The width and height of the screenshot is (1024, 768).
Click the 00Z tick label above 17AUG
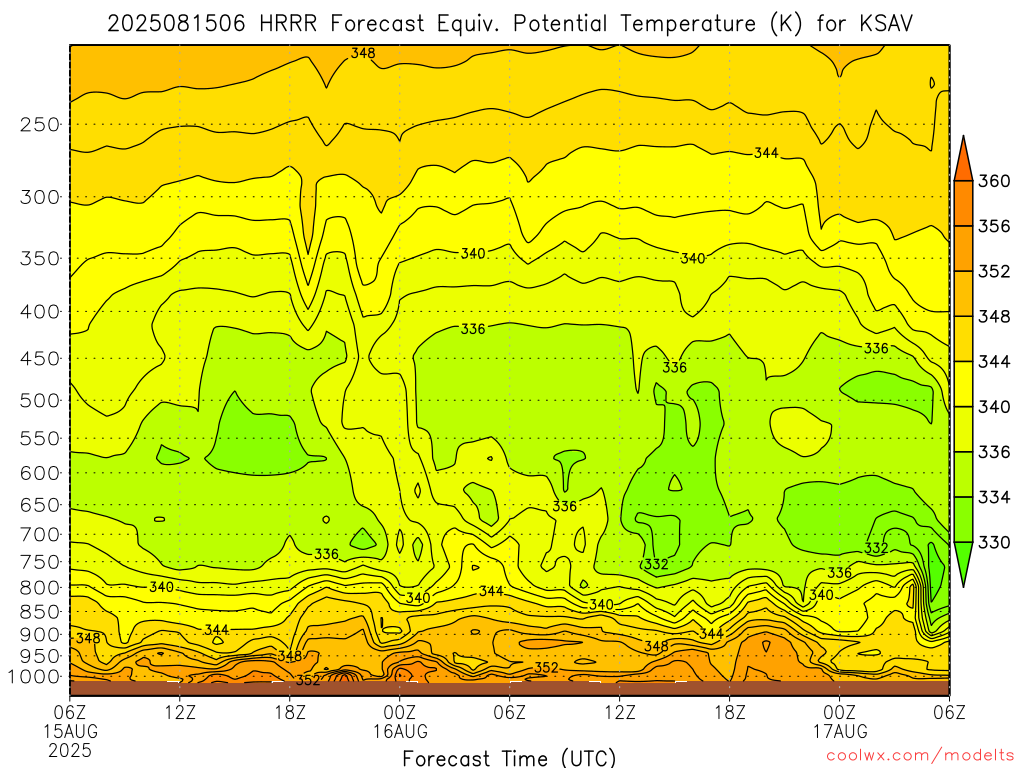[x=840, y=711]
